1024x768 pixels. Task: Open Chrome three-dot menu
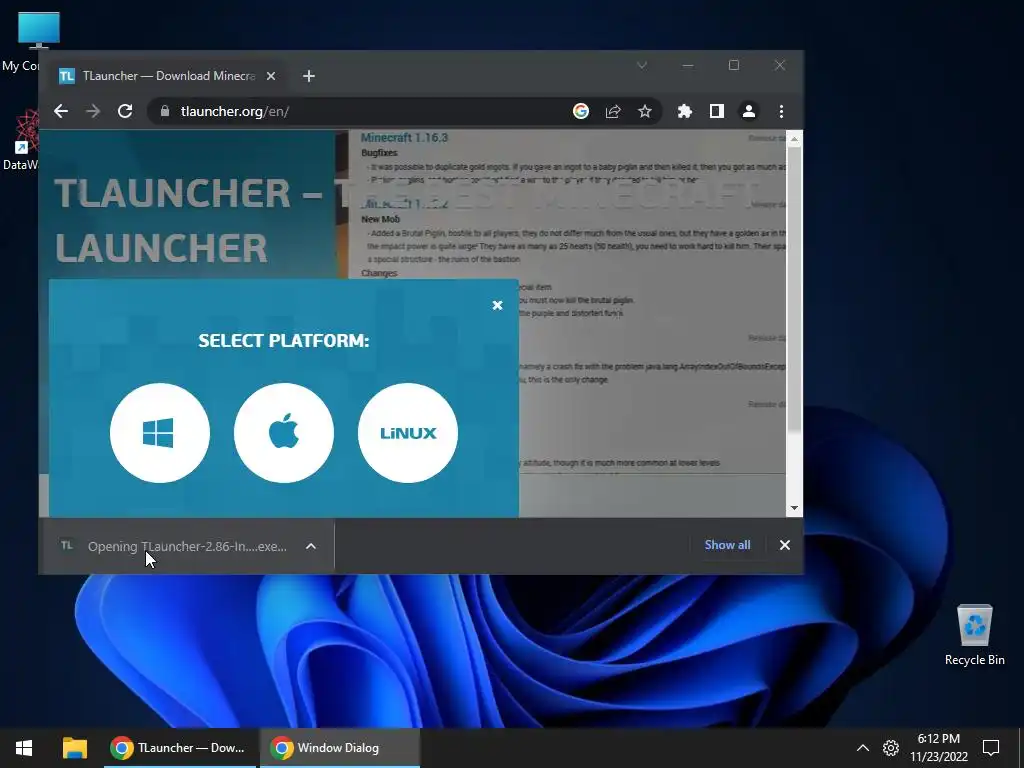pos(781,111)
